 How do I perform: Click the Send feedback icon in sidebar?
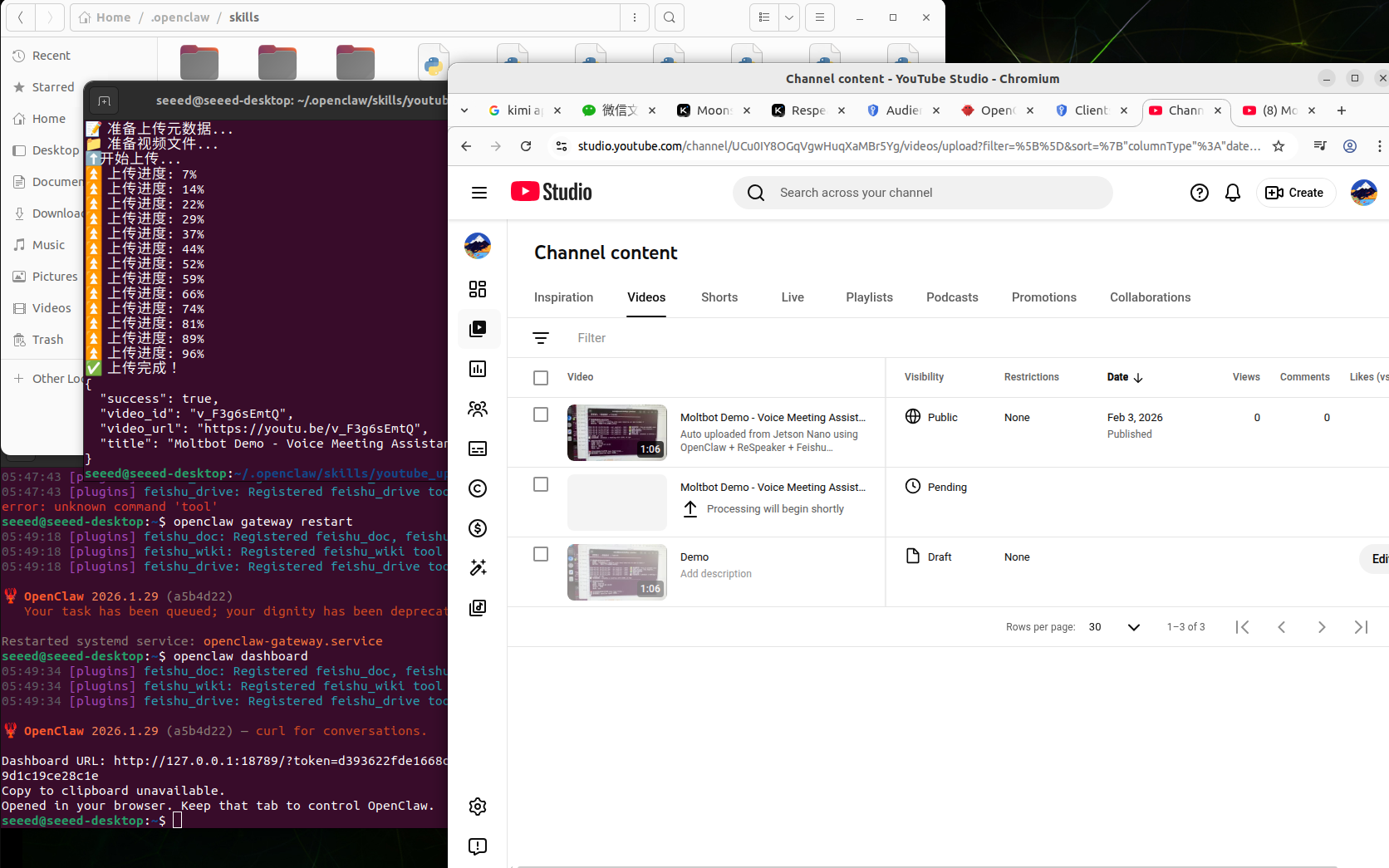click(x=478, y=846)
